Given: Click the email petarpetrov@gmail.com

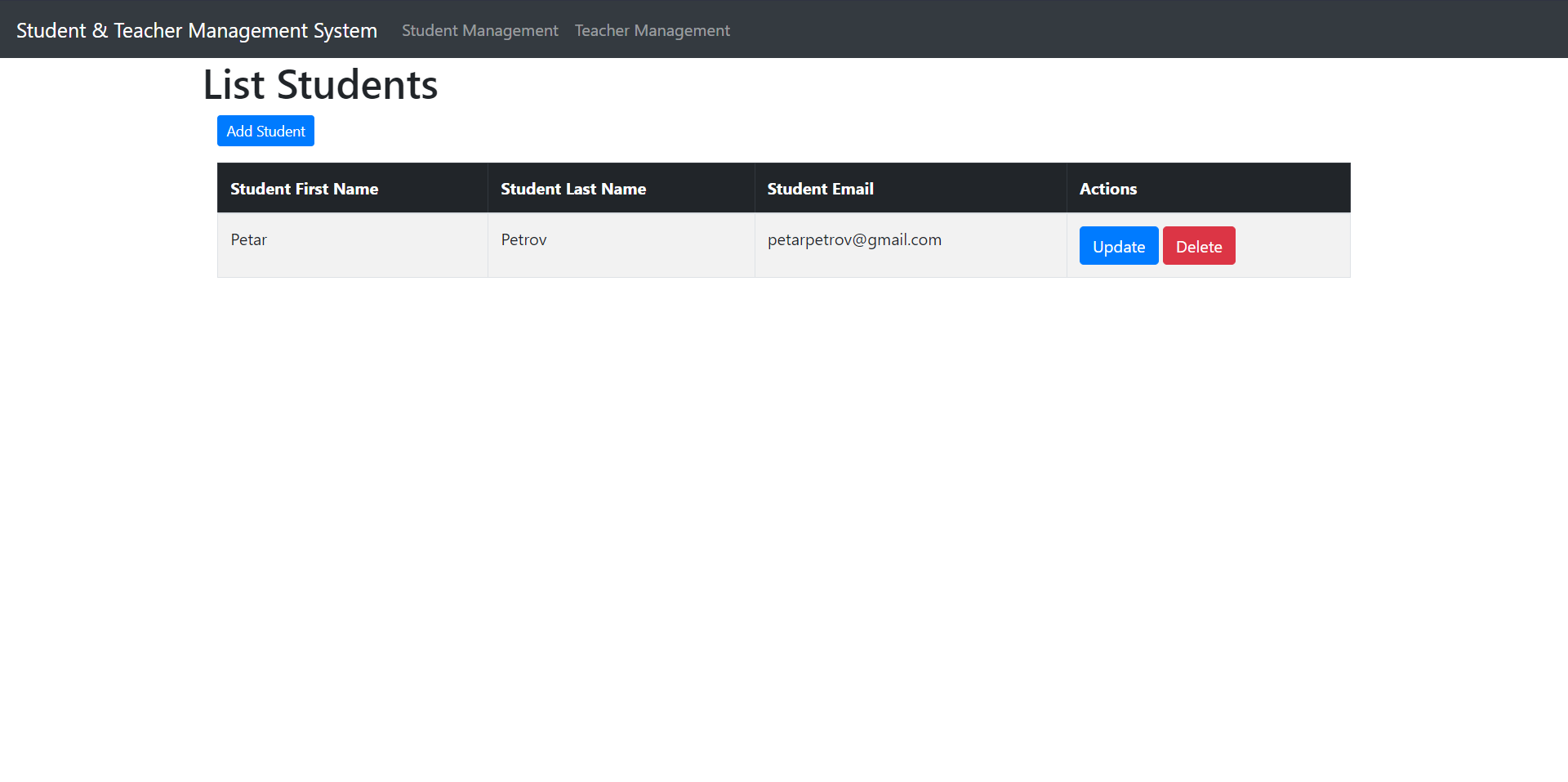Looking at the screenshot, I should coord(854,239).
